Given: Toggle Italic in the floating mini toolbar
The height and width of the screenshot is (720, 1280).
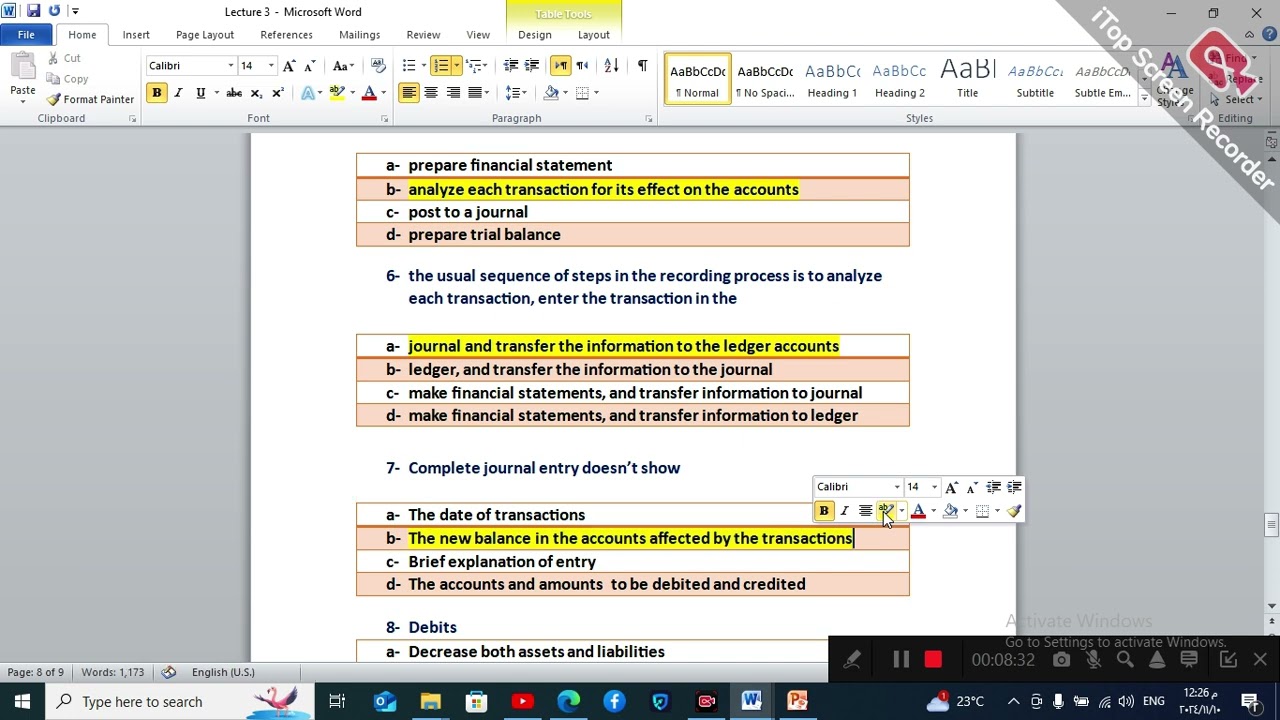Looking at the screenshot, I should (844, 511).
